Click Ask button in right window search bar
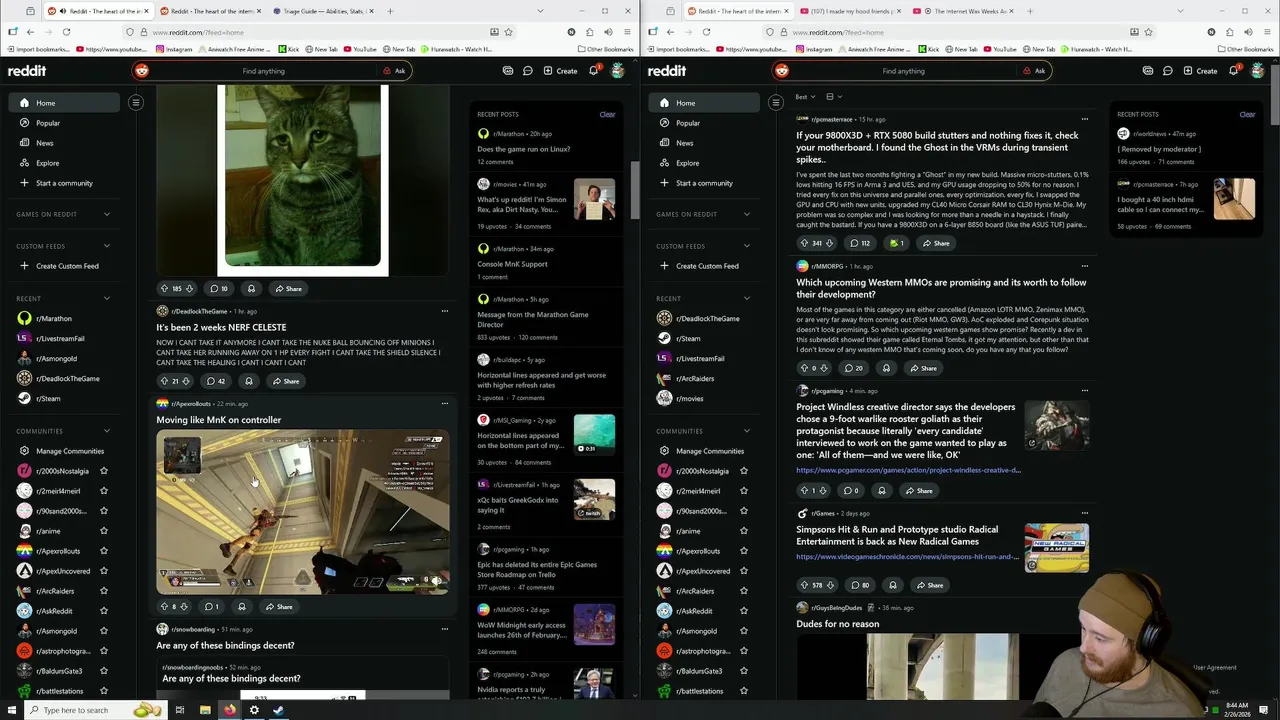 (1034, 71)
